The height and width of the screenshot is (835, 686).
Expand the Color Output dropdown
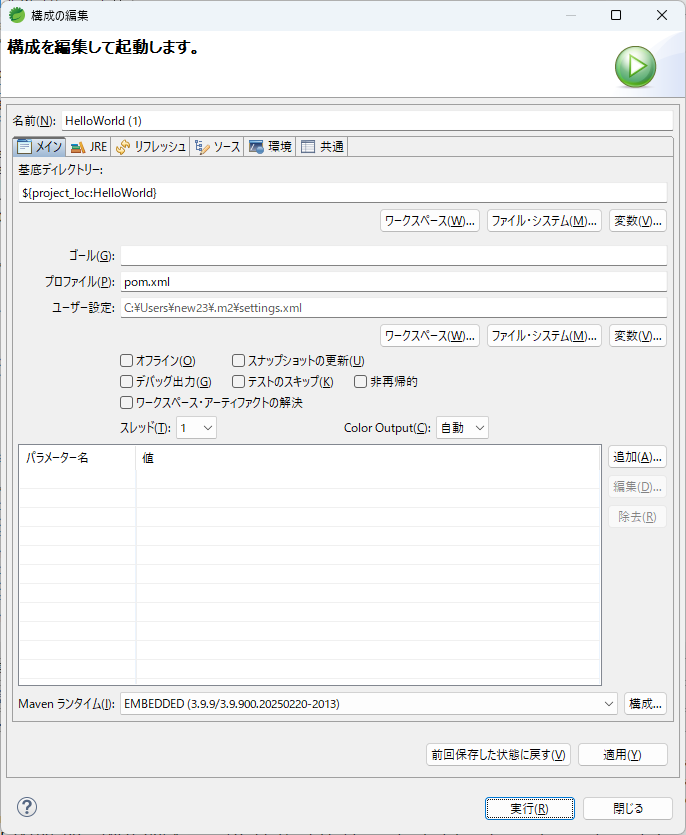[462, 428]
